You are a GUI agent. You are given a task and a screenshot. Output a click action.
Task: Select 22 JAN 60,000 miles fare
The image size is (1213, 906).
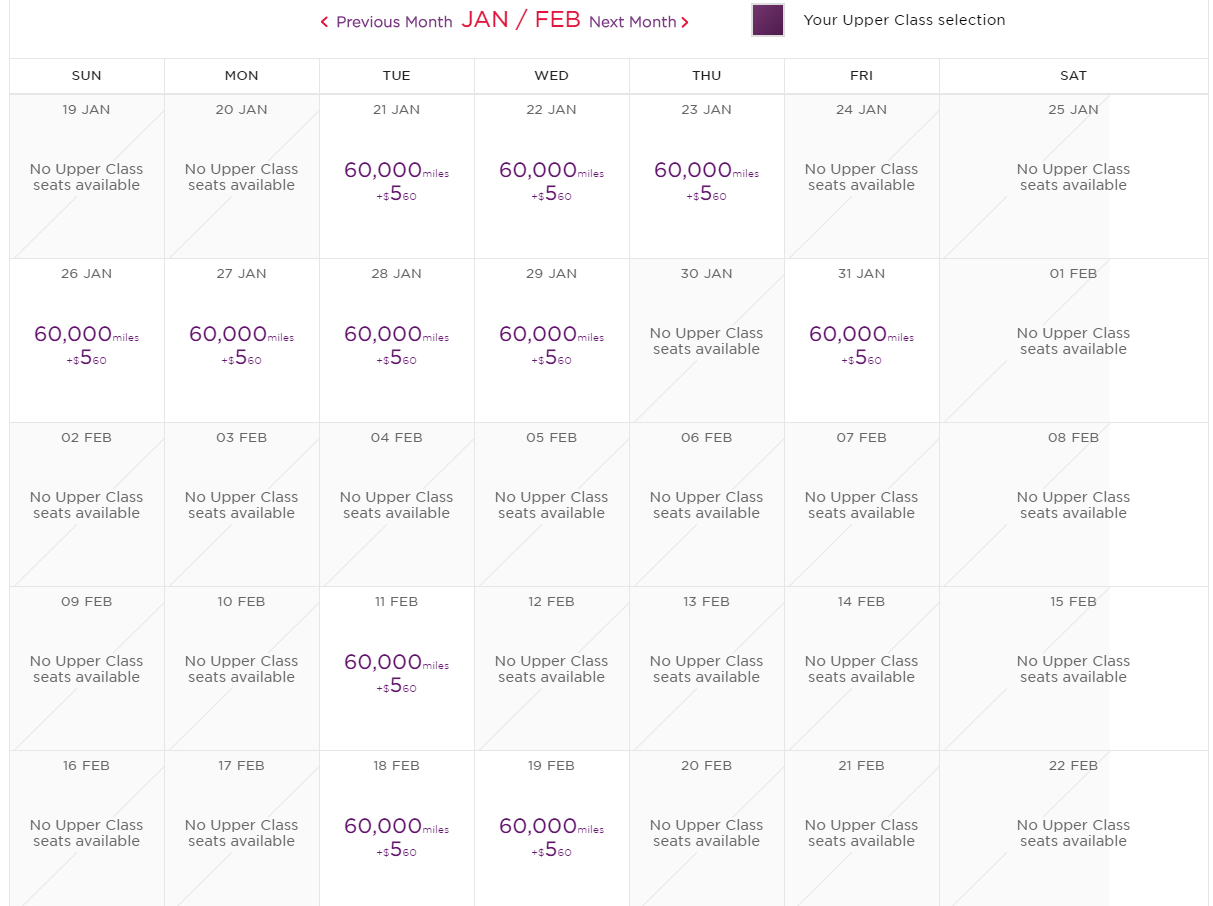click(551, 178)
